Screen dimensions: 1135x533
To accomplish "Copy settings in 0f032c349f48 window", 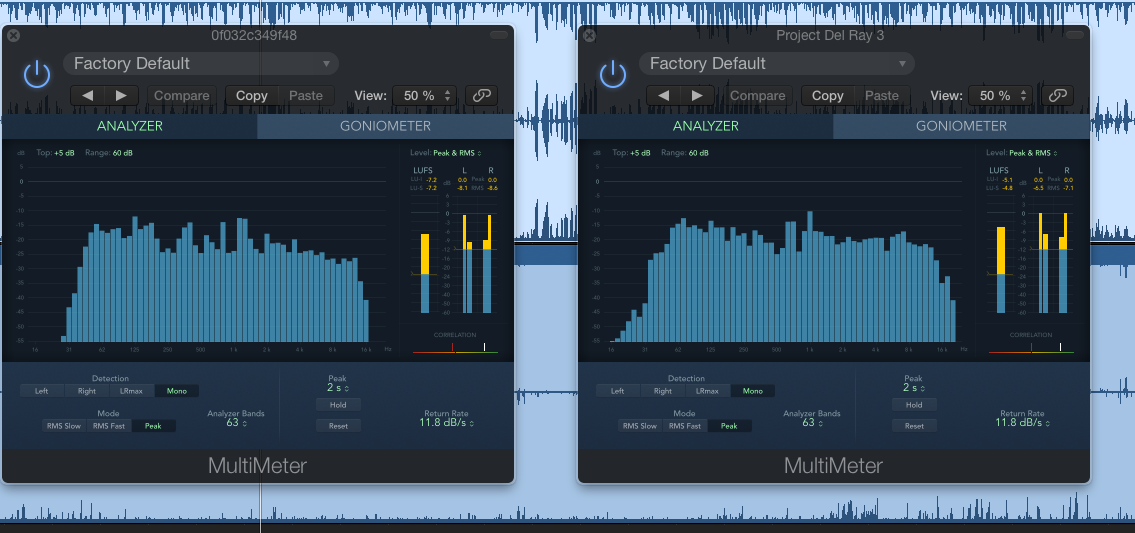I will [x=252, y=96].
